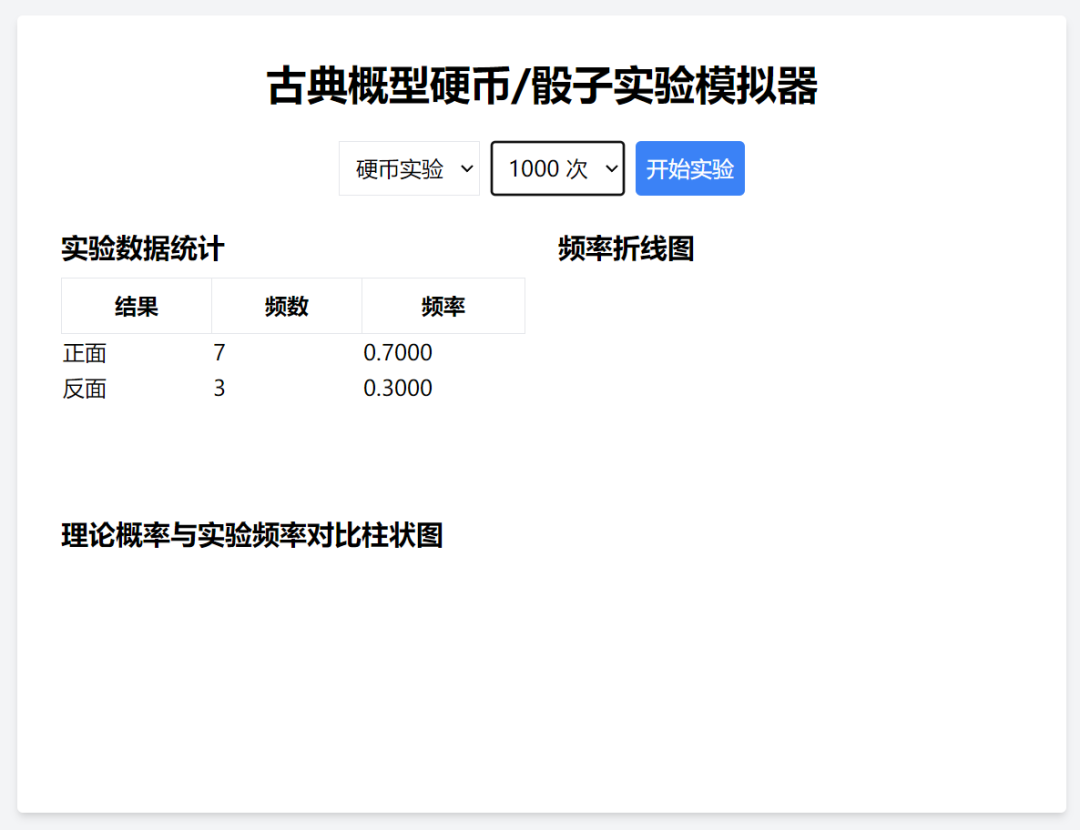Click the 频数 column header
Image resolution: width=1080 pixels, height=830 pixels.
pos(286,306)
